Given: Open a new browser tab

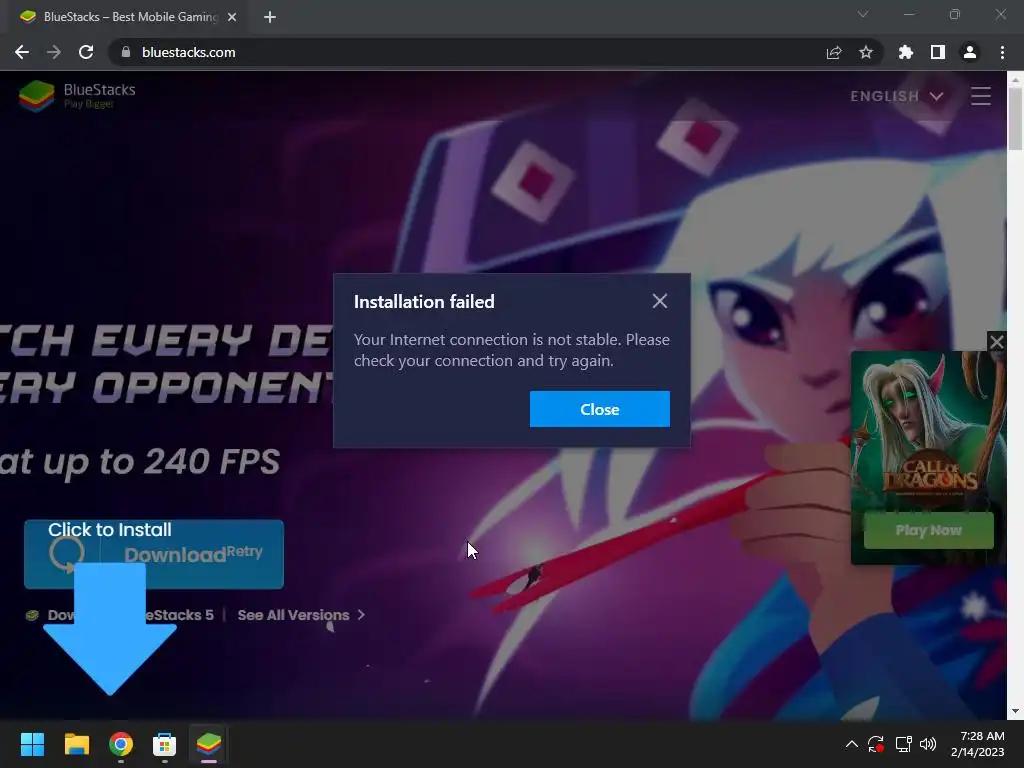Looking at the screenshot, I should click(270, 17).
